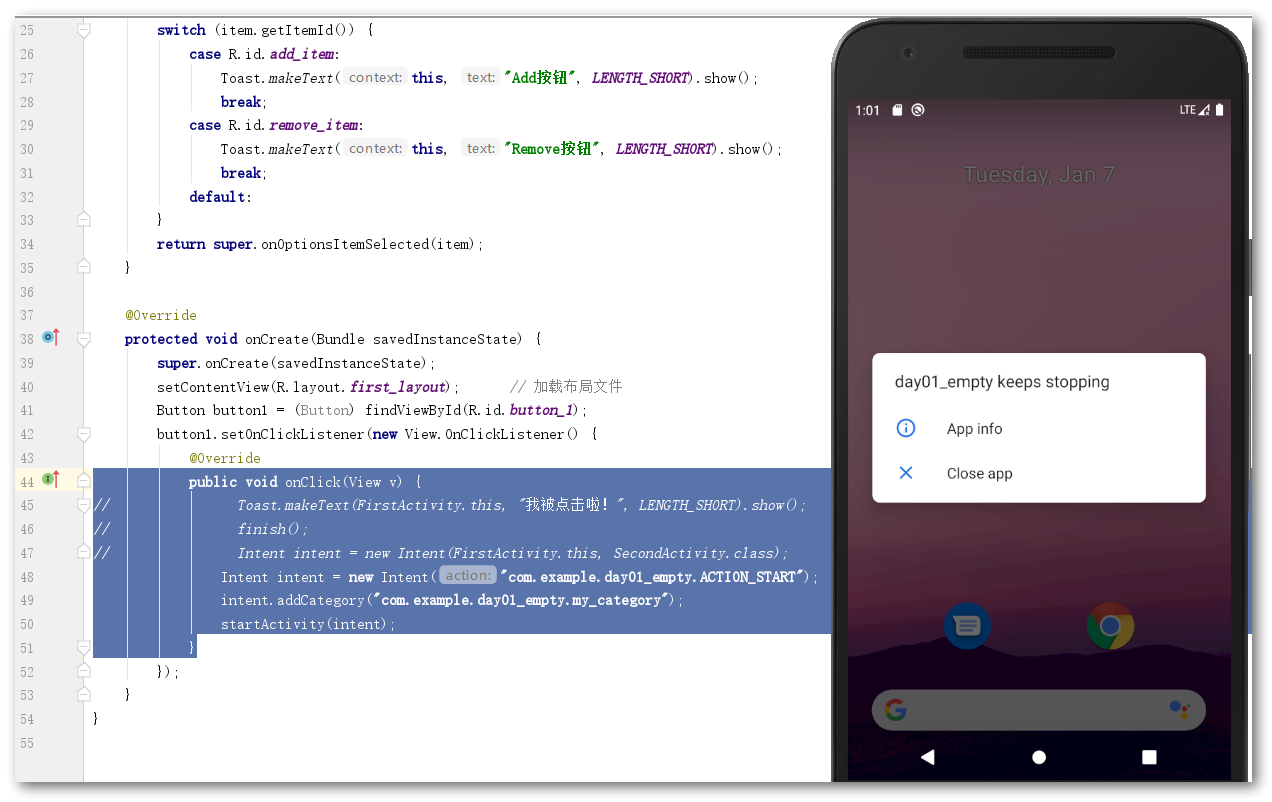Click the my_category string on line 49
Image resolution: width=1272 pixels, height=802 pixels.
520,600
